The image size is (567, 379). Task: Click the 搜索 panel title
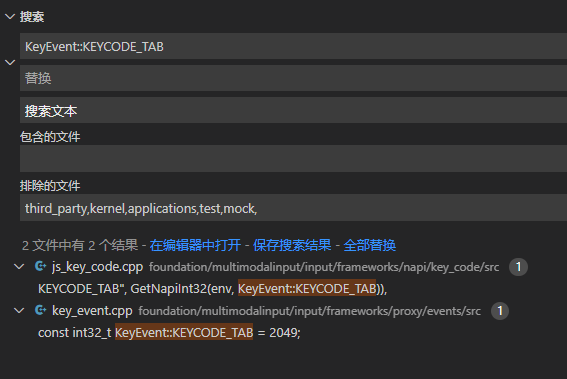click(32, 17)
